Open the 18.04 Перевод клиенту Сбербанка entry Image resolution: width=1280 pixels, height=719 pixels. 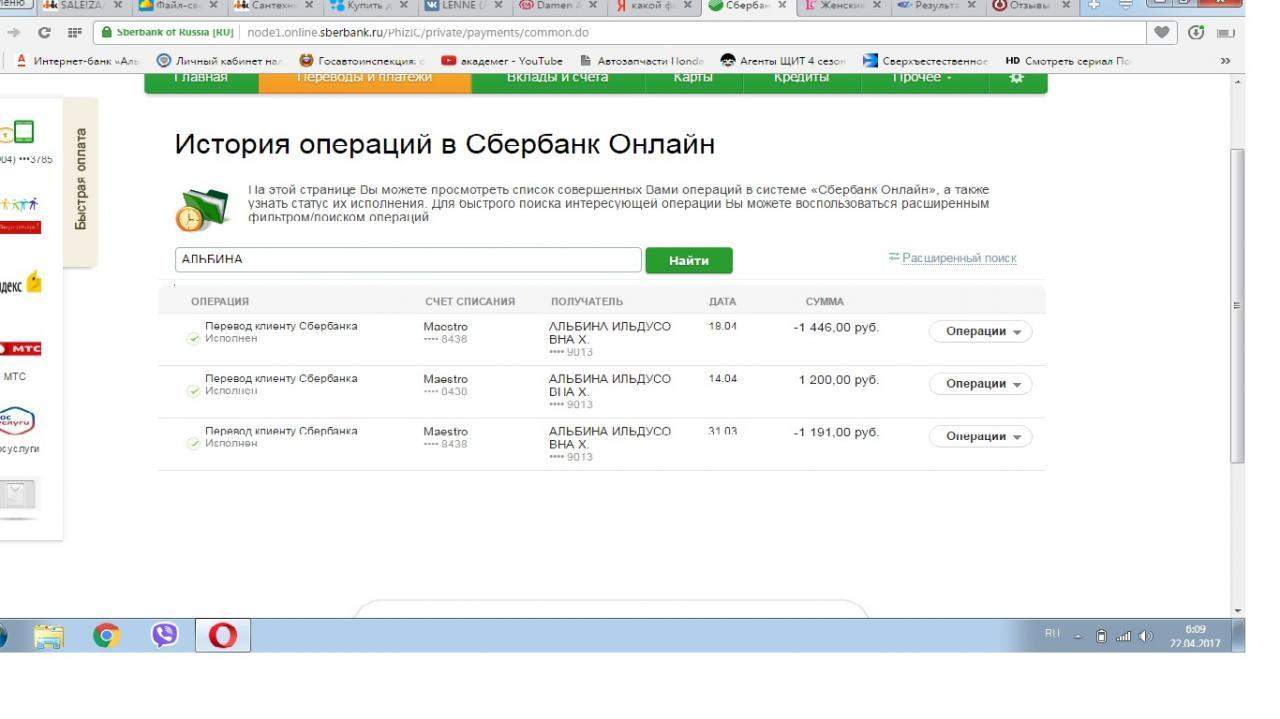click(281, 326)
